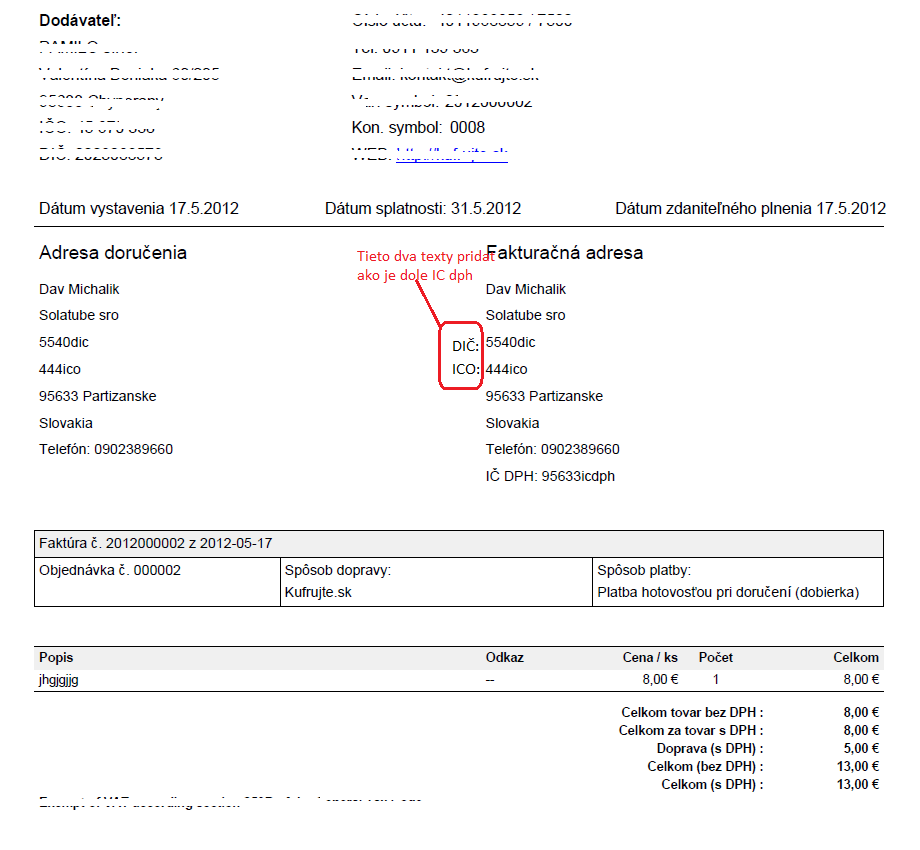920x850 pixels.
Task: Click the 'Popis' column header
Action: (56, 658)
